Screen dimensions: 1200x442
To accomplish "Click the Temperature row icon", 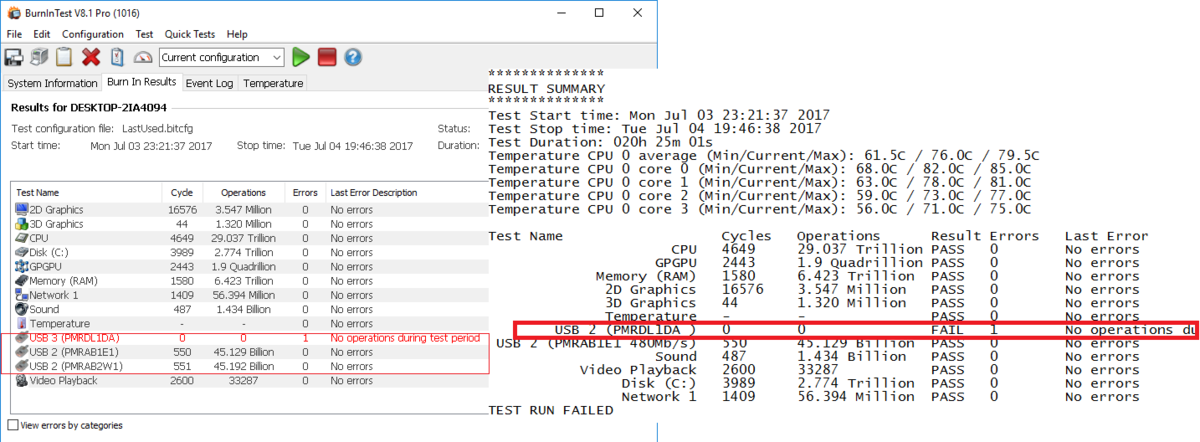I will (21, 324).
